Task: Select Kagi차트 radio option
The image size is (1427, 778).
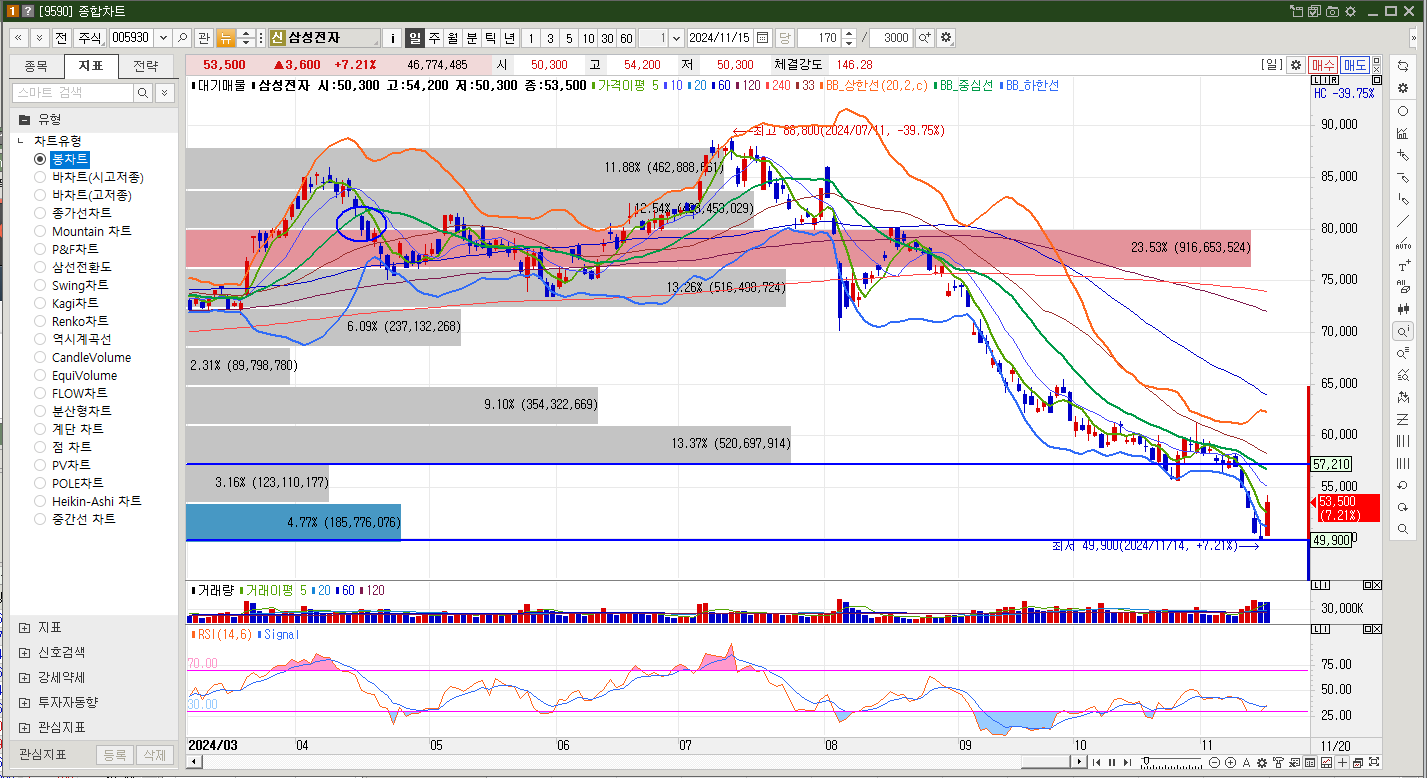Action: pos(40,303)
